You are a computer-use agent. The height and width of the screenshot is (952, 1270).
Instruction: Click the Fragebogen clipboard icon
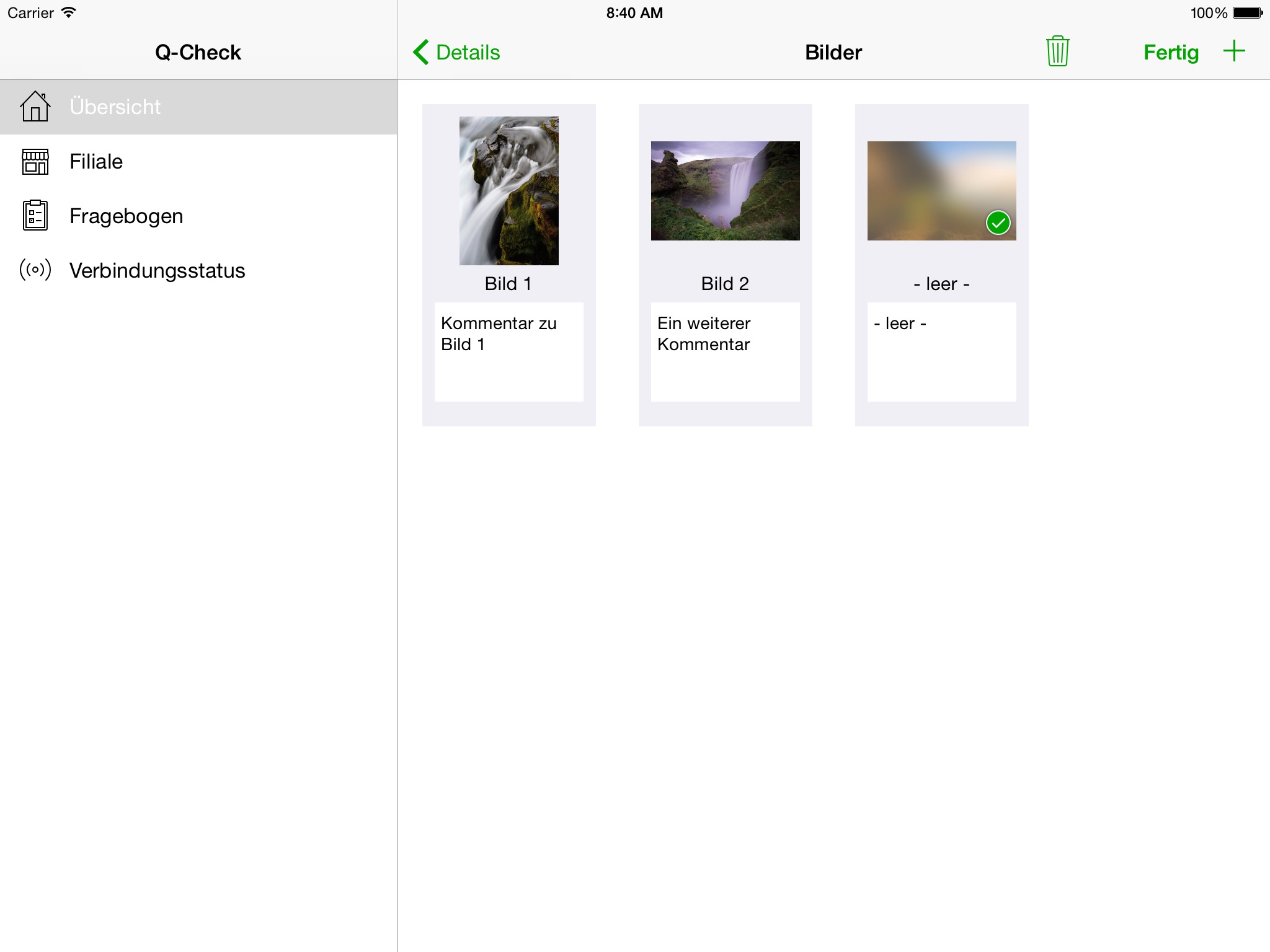coord(35,215)
